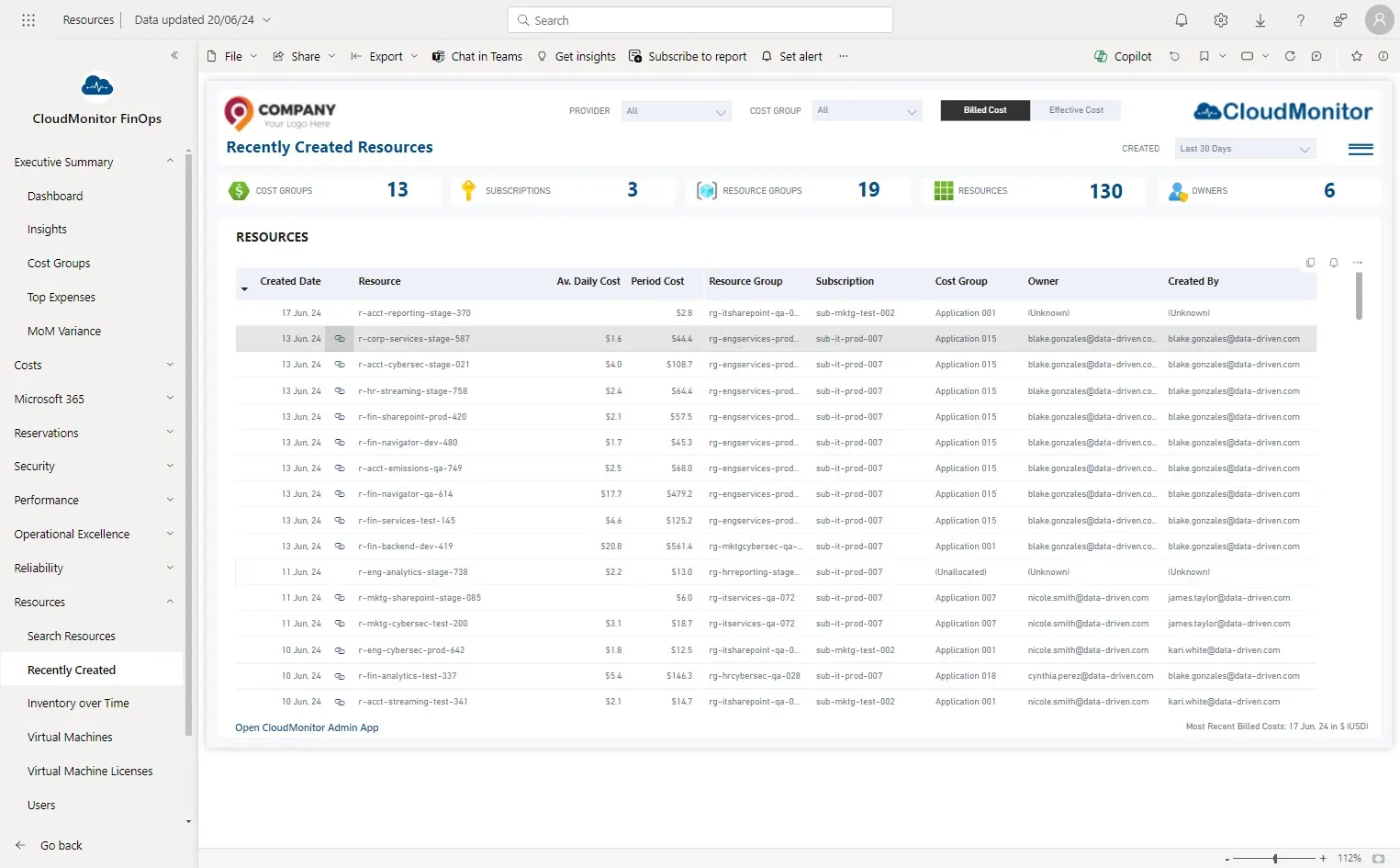
Task: Expand the Microsoft 365 section
Action: (170, 399)
